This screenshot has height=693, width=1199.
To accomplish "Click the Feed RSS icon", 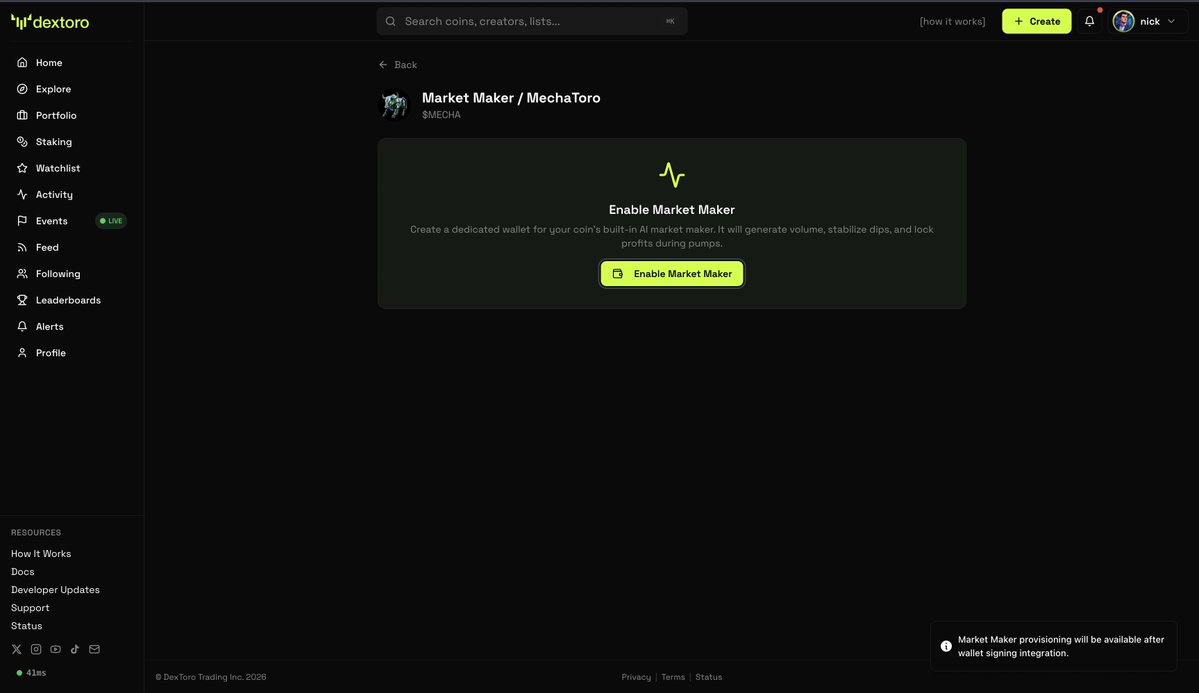I will point(22,247).
